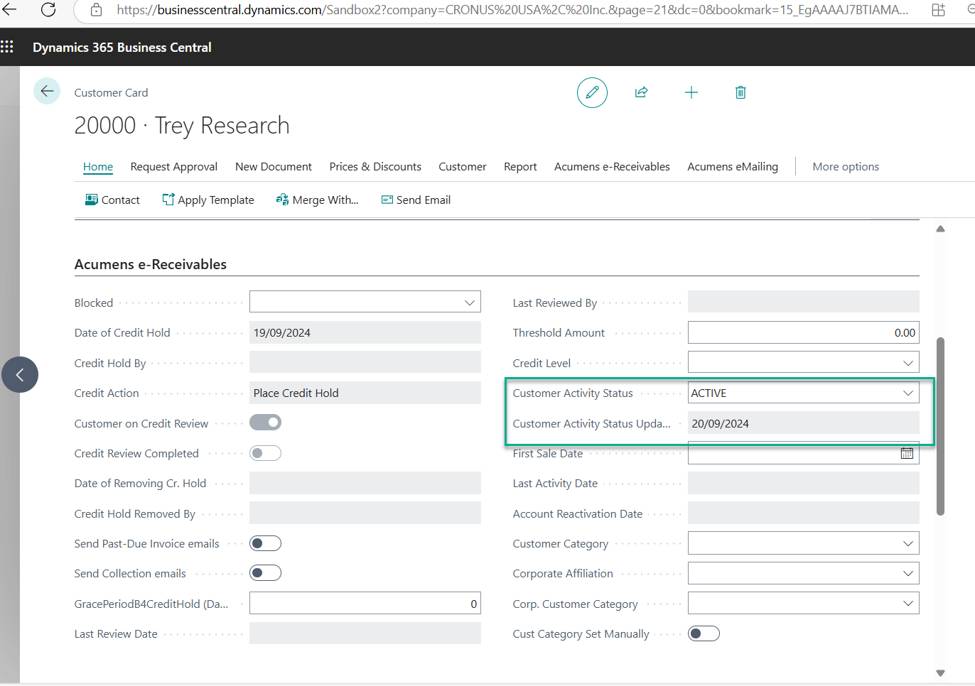Screen dimensions: 975x686
Task: Open Acumens eMailing menu
Action: [x=732, y=167]
